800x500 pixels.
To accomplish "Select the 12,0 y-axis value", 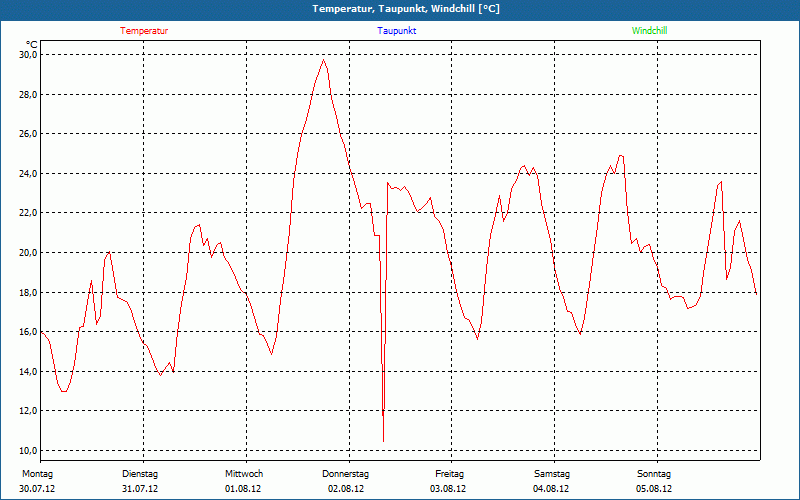I will (28, 411).
